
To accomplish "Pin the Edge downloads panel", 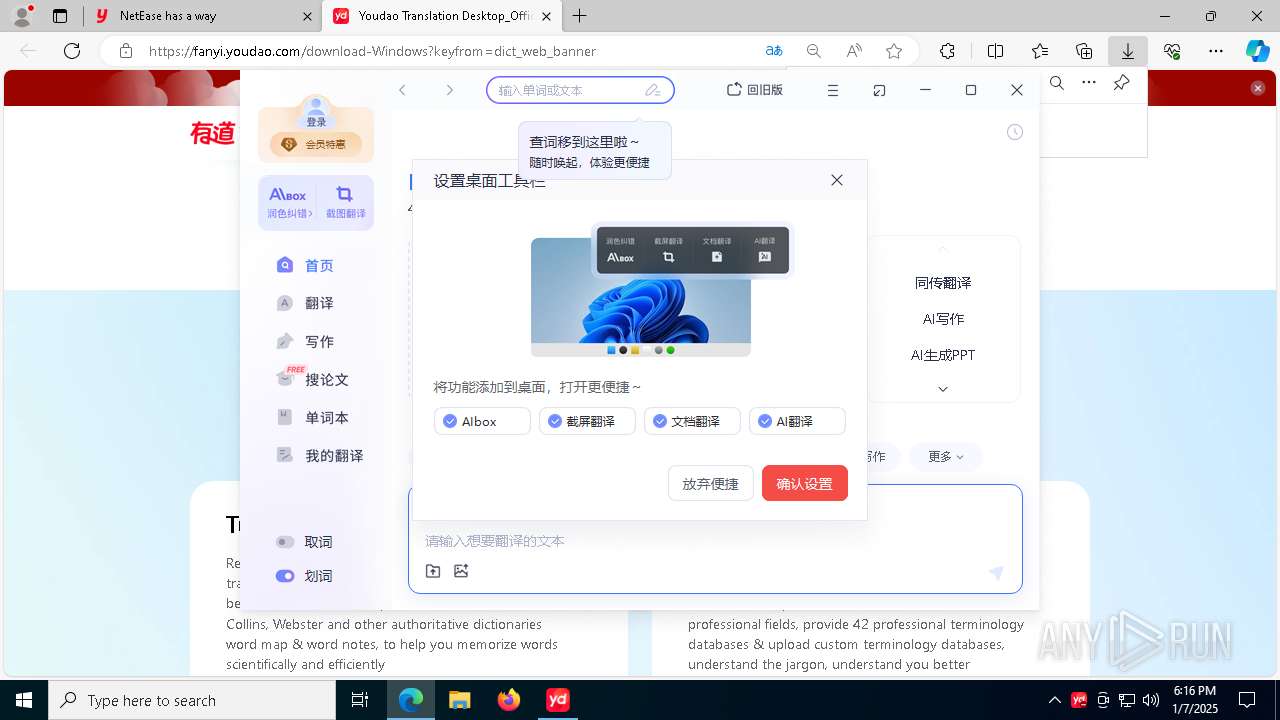I will (x=1122, y=83).
